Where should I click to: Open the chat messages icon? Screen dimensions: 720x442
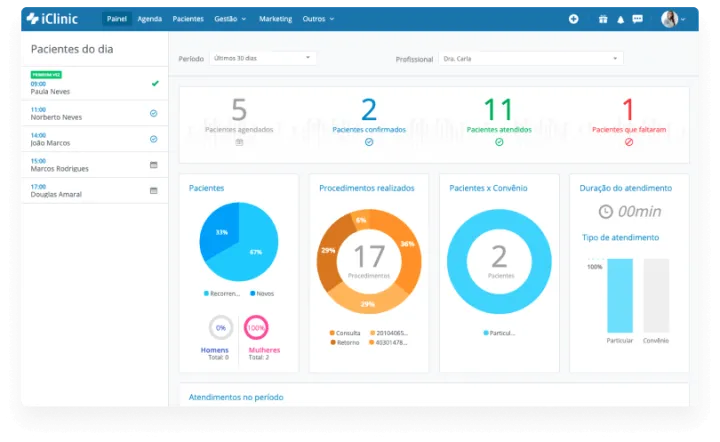click(x=638, y=19)
